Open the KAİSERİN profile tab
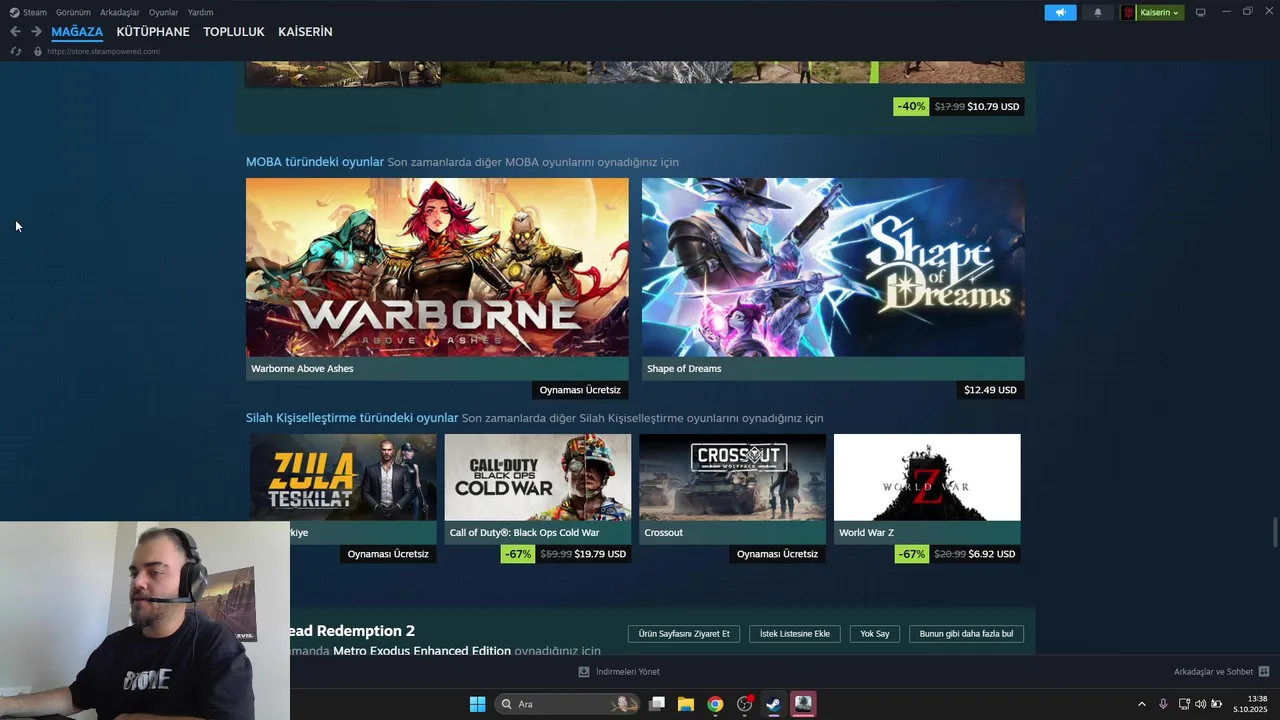 (x=305, y=32)
